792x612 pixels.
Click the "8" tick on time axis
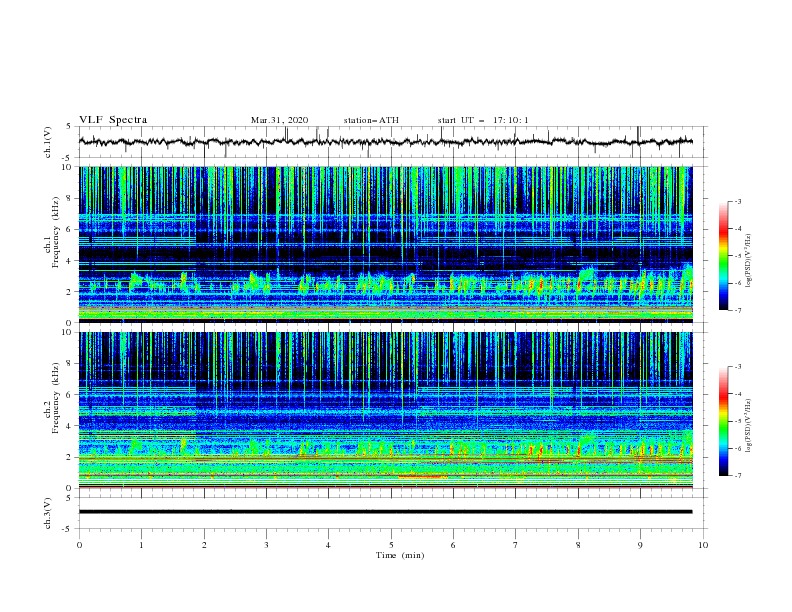click(x=578, y=545)
